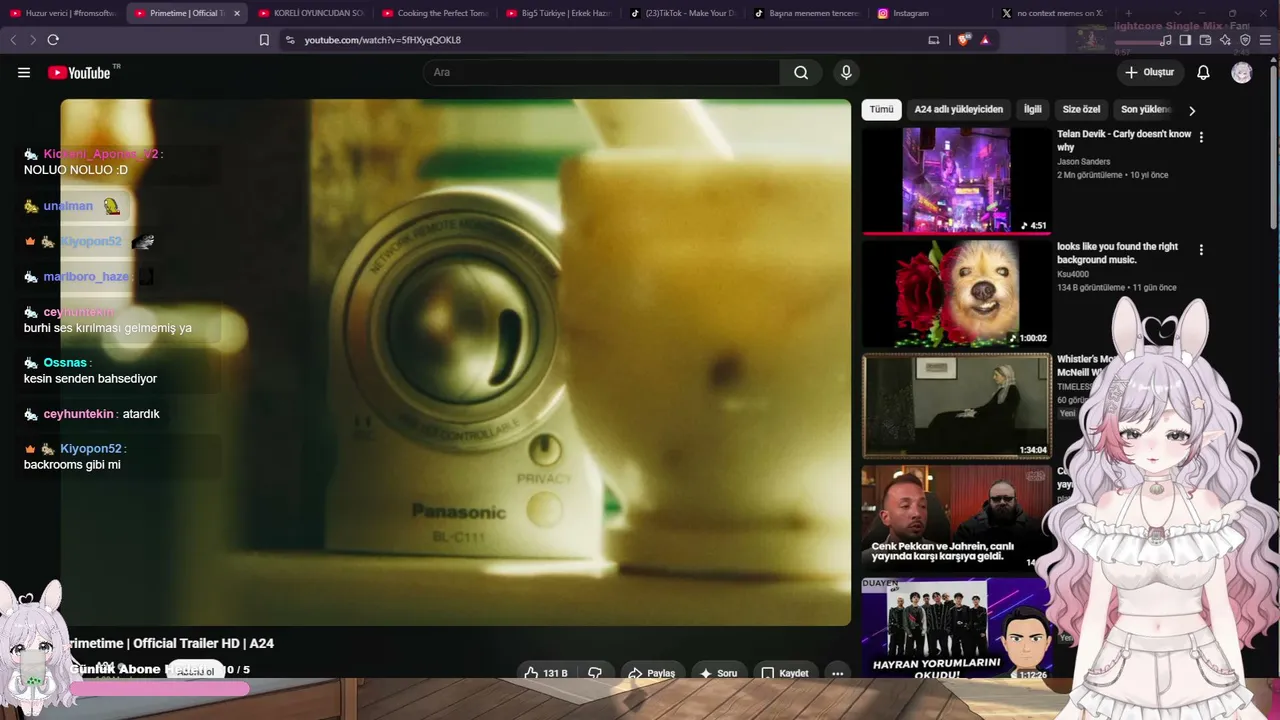Open 'Hayran yorumlarını okudu' thumbnail
The width and height of the screenshot is (1280, 720).
coord(957,629)
